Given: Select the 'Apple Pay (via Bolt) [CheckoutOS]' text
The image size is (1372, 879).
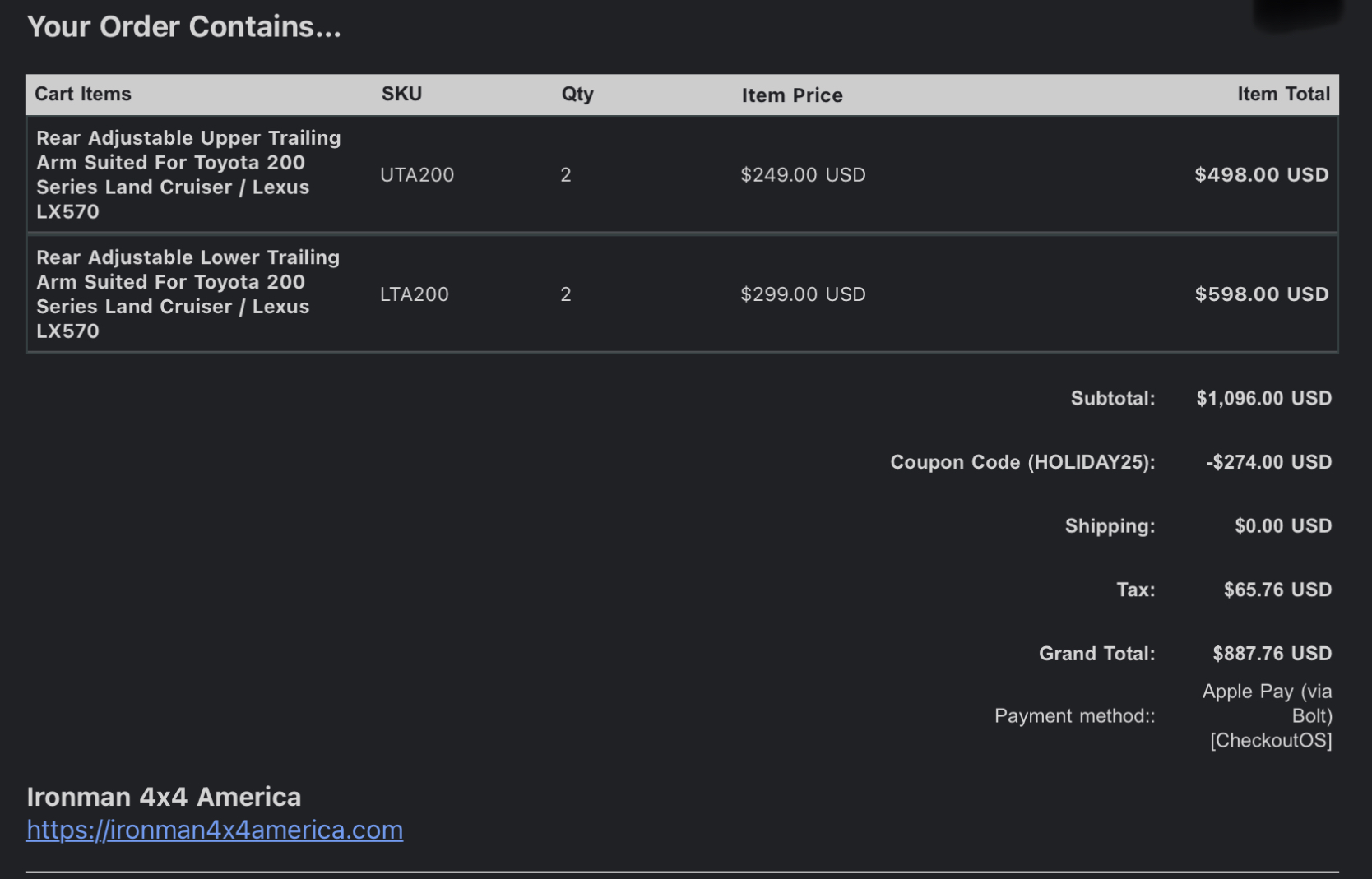Looking at the screenshot, I should [1268, 715].
